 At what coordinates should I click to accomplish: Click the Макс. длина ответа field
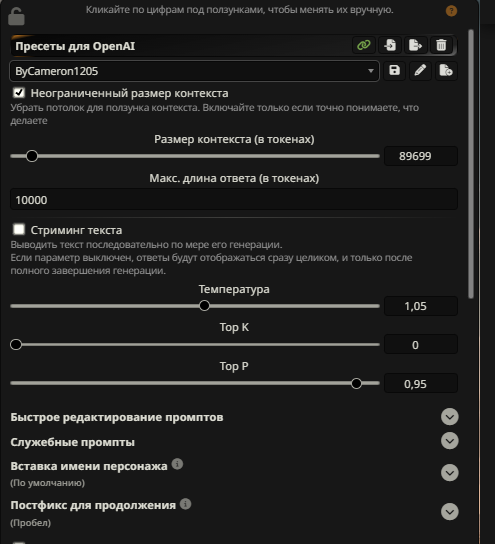[x=234, y=199]
